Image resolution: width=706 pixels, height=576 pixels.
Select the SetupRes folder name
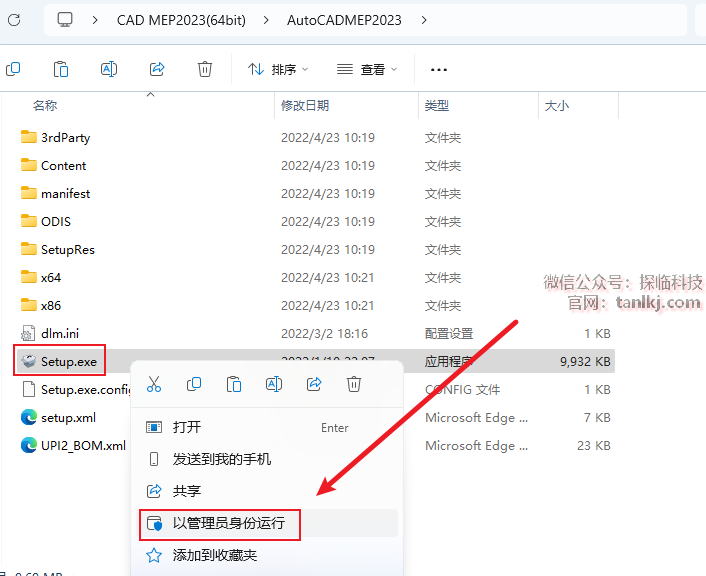click(68, 249)
